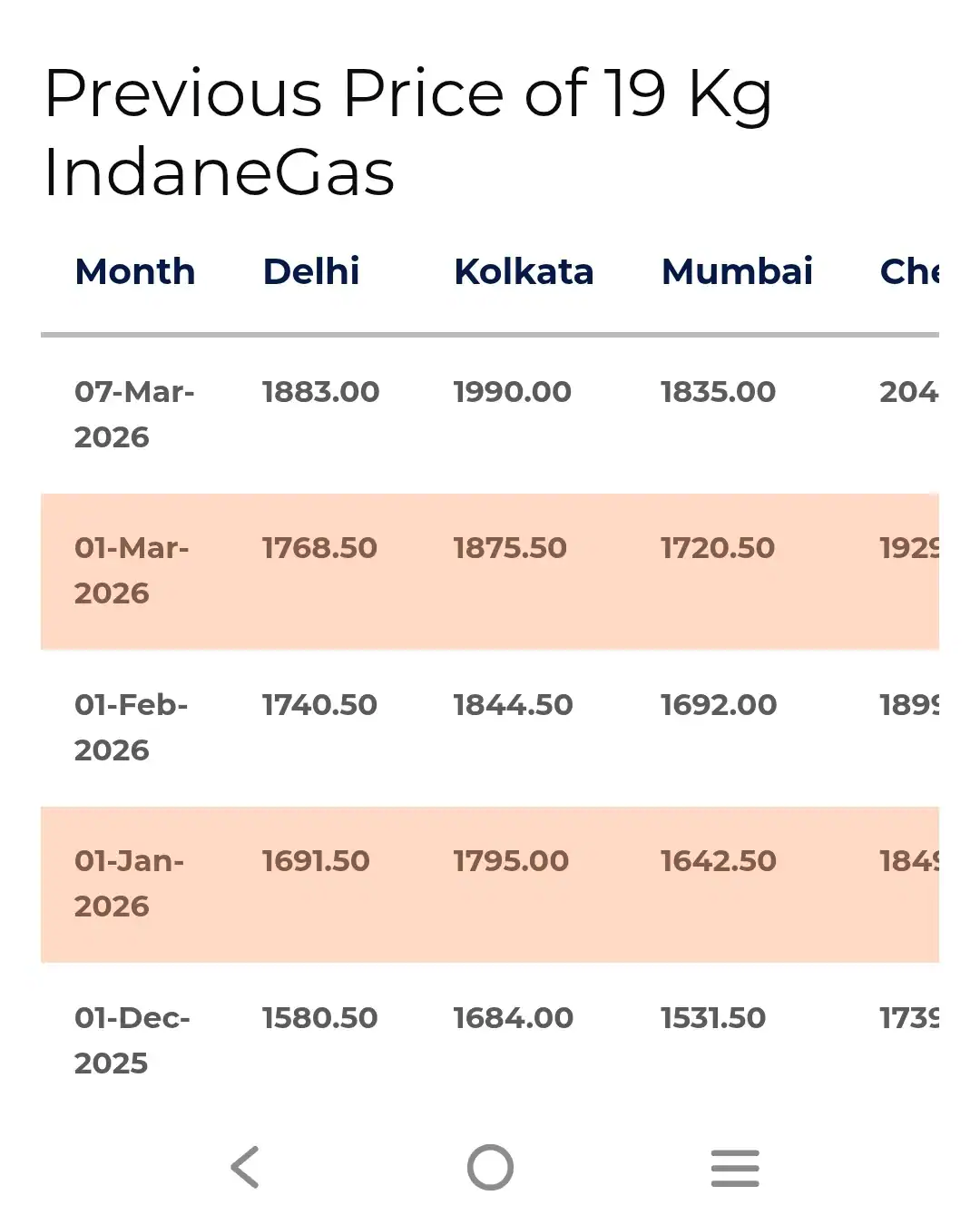Select the 01-Mar-2026 date cell
Viewport: 980px width, 1225px height.
click(132, 570)
